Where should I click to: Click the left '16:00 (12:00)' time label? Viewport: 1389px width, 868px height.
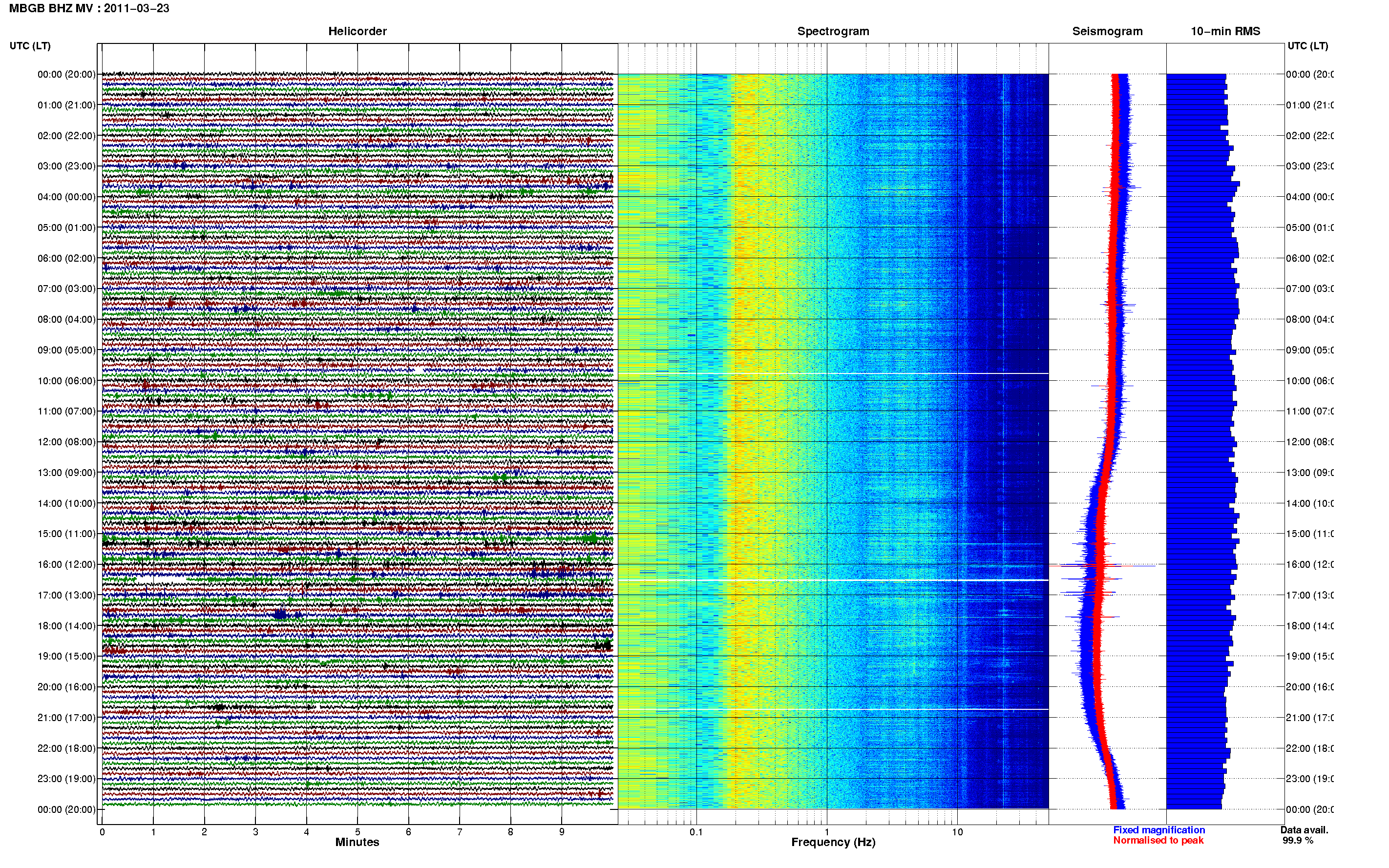click(x=66, y=564)
